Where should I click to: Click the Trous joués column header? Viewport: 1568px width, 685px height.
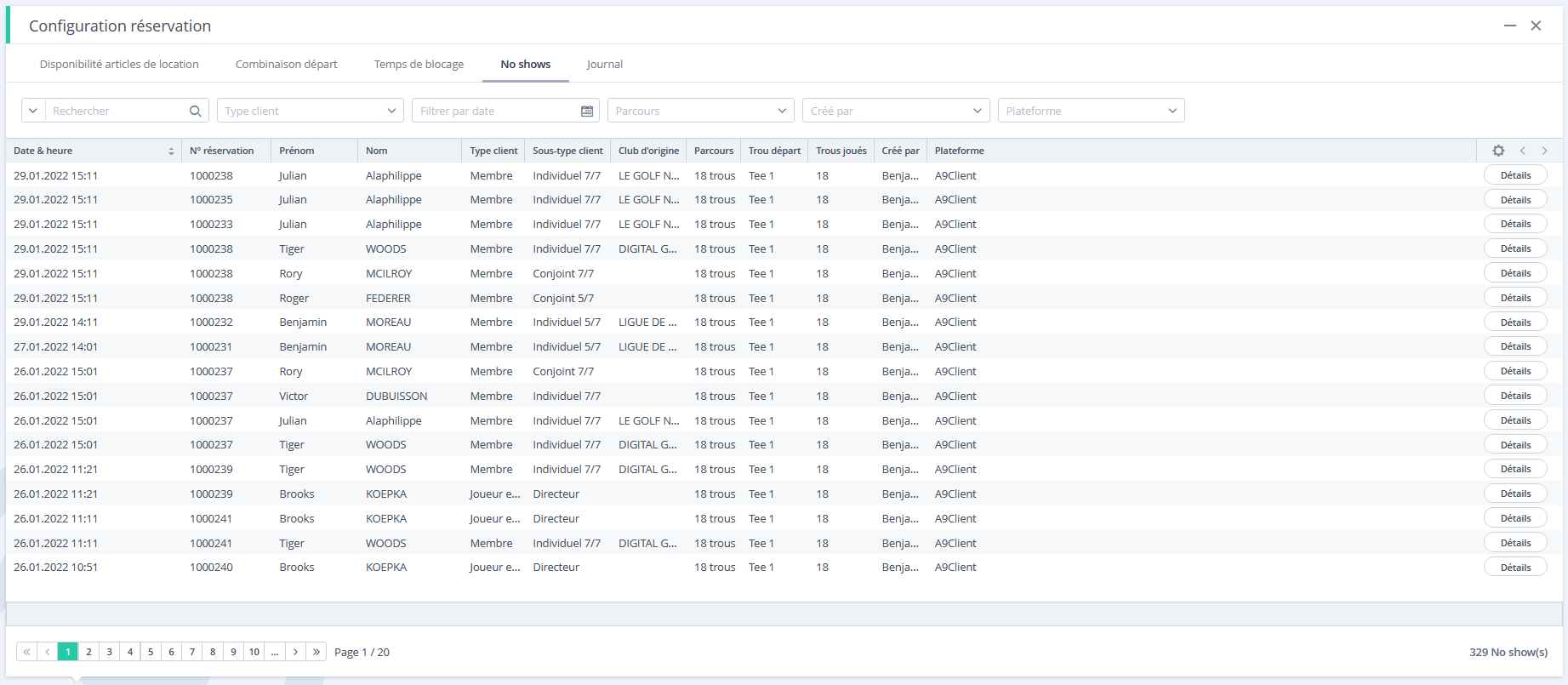click(x=841, y=151)
